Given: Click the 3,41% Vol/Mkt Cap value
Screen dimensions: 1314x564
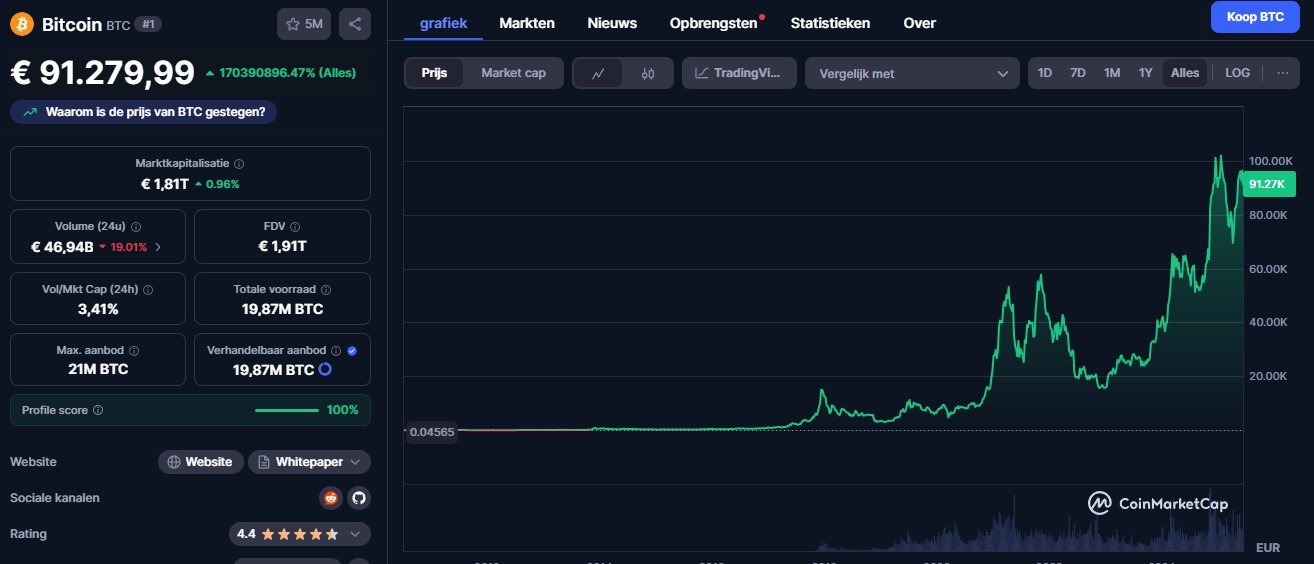Looking at the screenshot, I should [98, 309].
